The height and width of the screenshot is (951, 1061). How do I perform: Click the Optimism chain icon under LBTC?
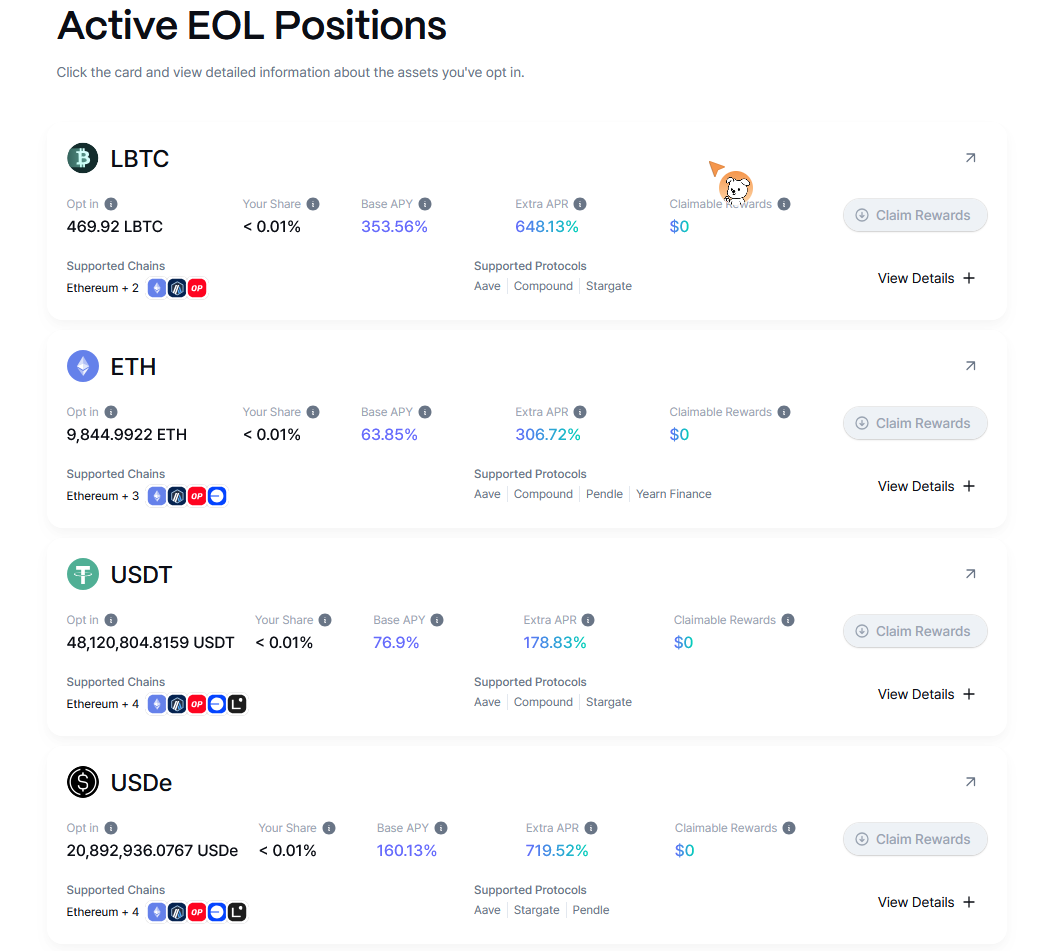[x=197, y=288]
